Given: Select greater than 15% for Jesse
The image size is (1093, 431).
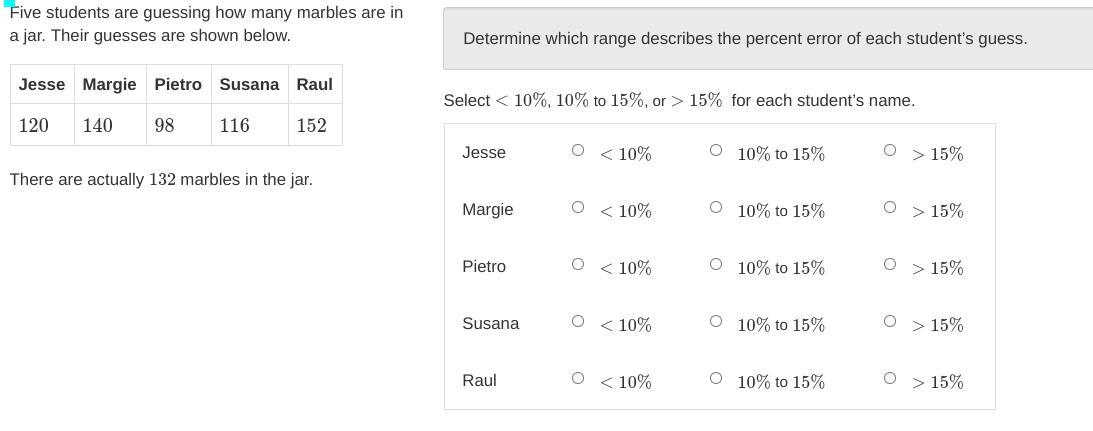Looking at the screenshot, I should click(890, 151).
